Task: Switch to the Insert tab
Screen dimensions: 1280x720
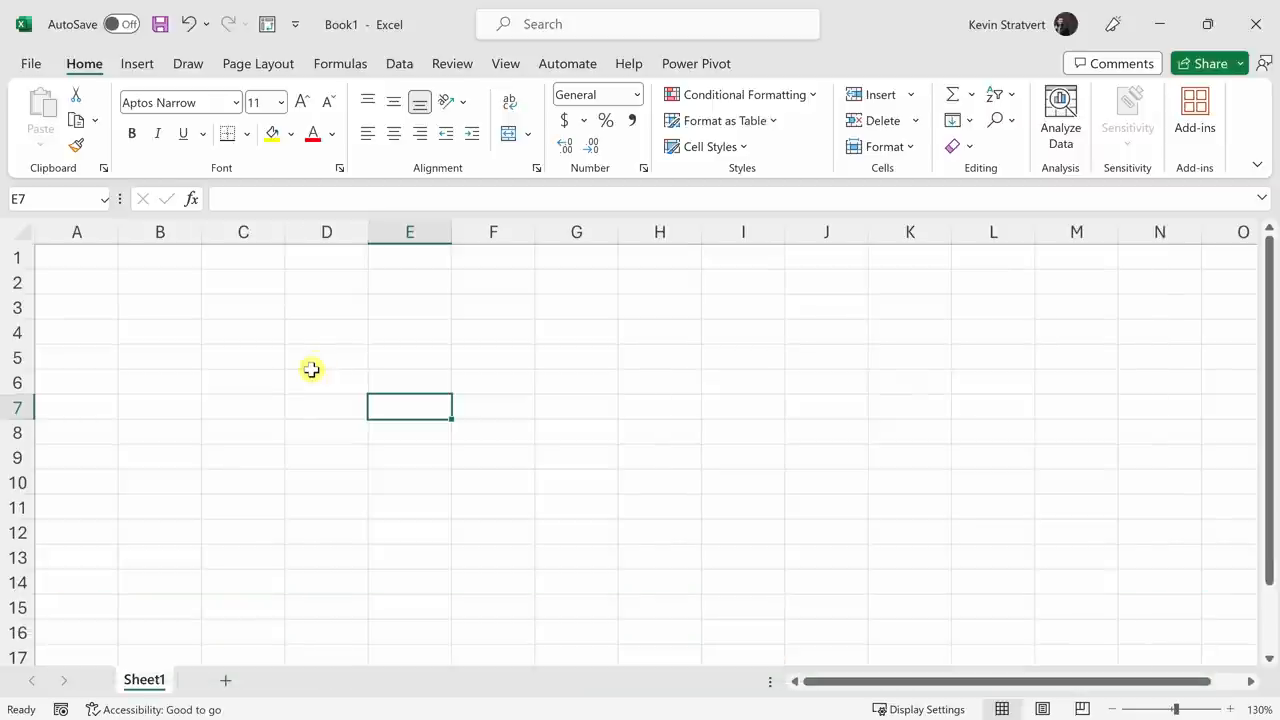Action: [x=137, y=63]
